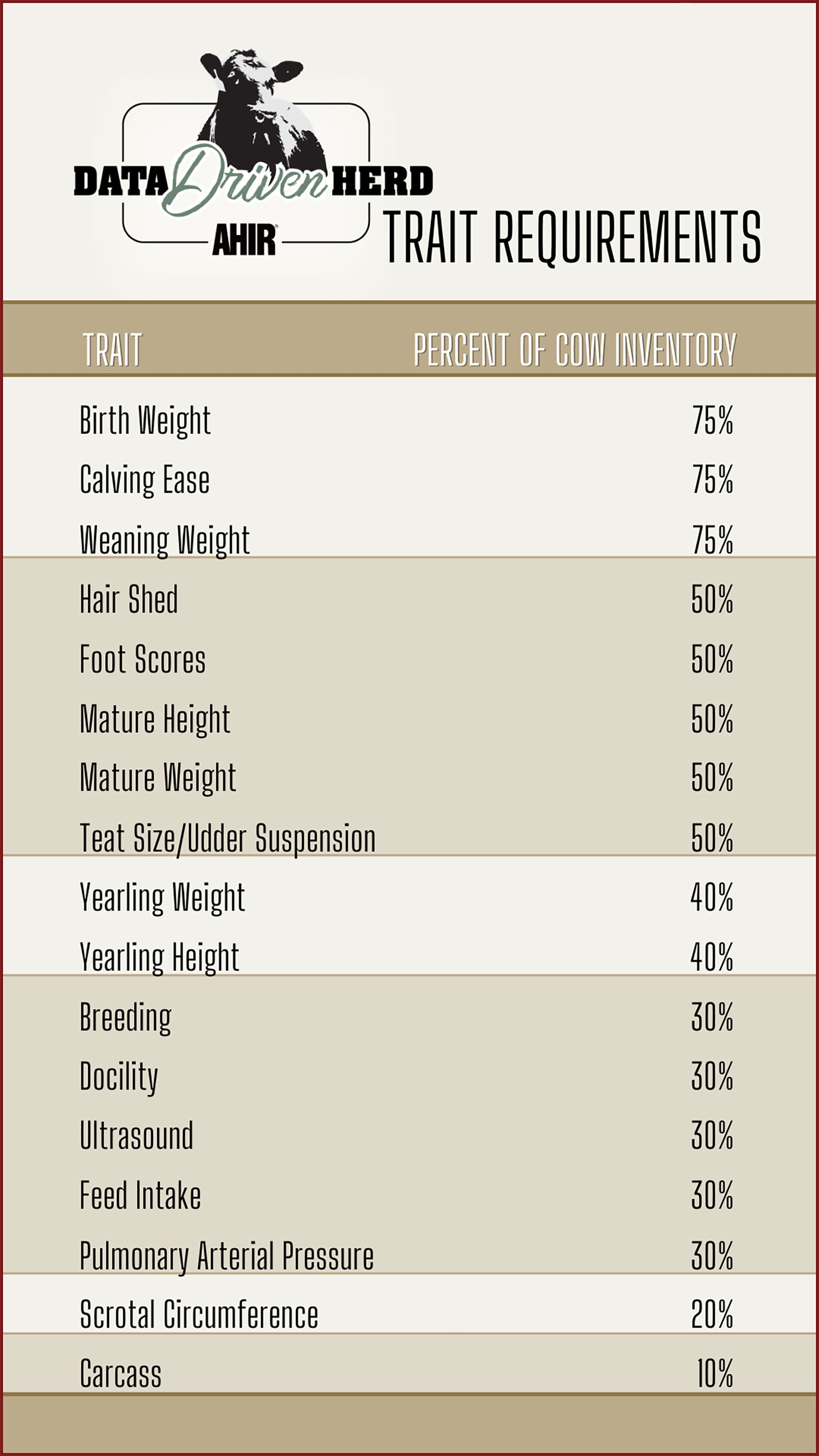The image size is (819, 1456).
Task: Click the 10% value for Carcass
Action: (x=715, y=1375)
